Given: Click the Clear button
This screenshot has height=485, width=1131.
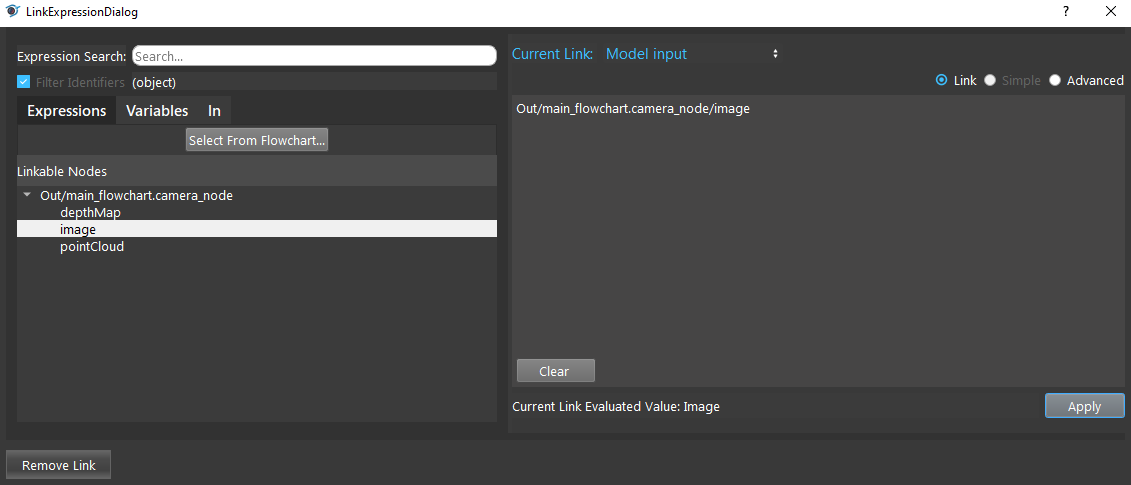Looking at the screenshot, I should pyautogui.click(x=555, y=371).
